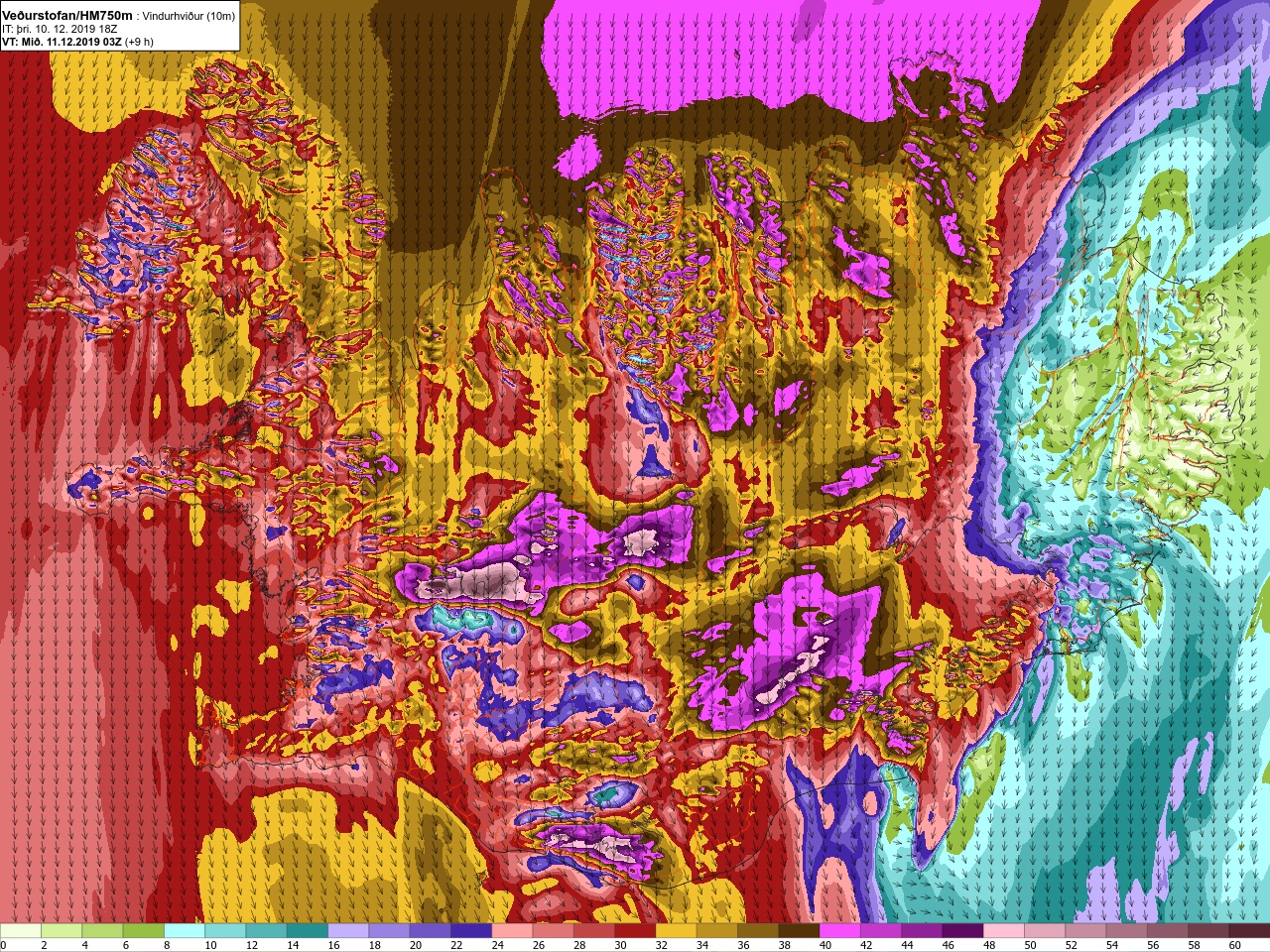Viewport: 1270px width, 952px height.
Task: Click the 4–6 green legend swatch
Action: coord(103,931)
